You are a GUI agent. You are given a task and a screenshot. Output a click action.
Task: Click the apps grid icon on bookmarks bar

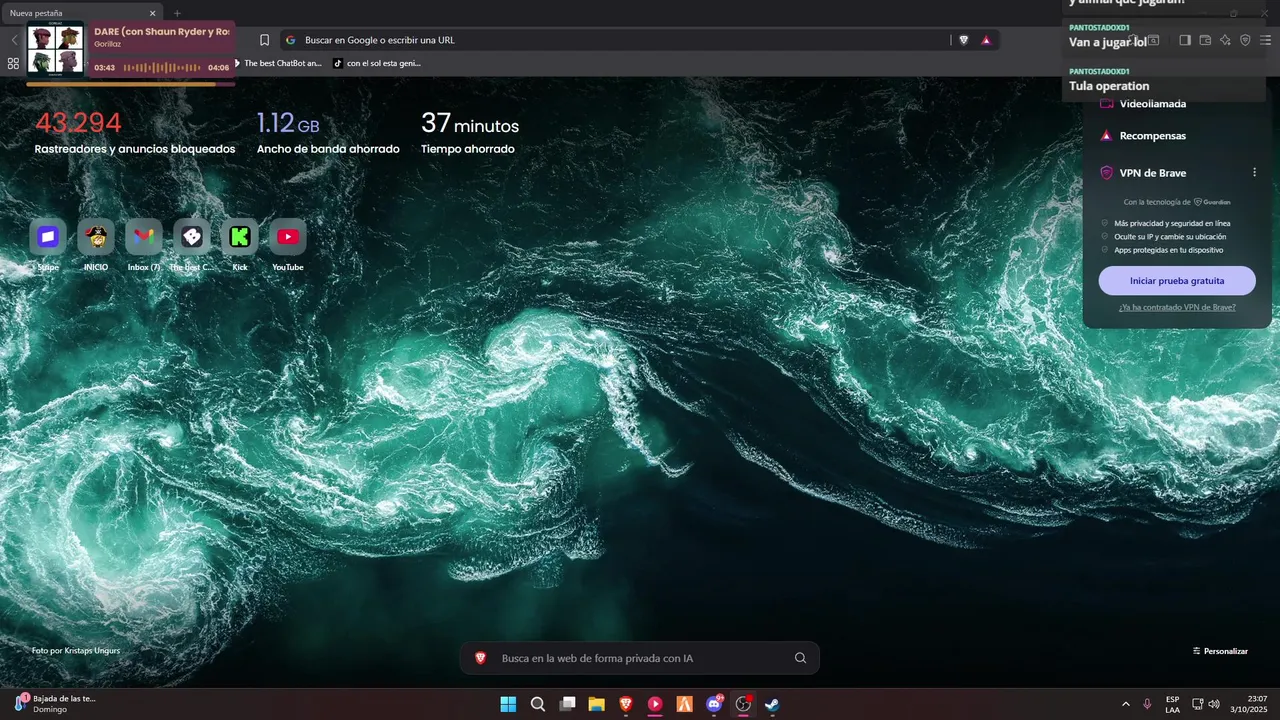(13, 63)
